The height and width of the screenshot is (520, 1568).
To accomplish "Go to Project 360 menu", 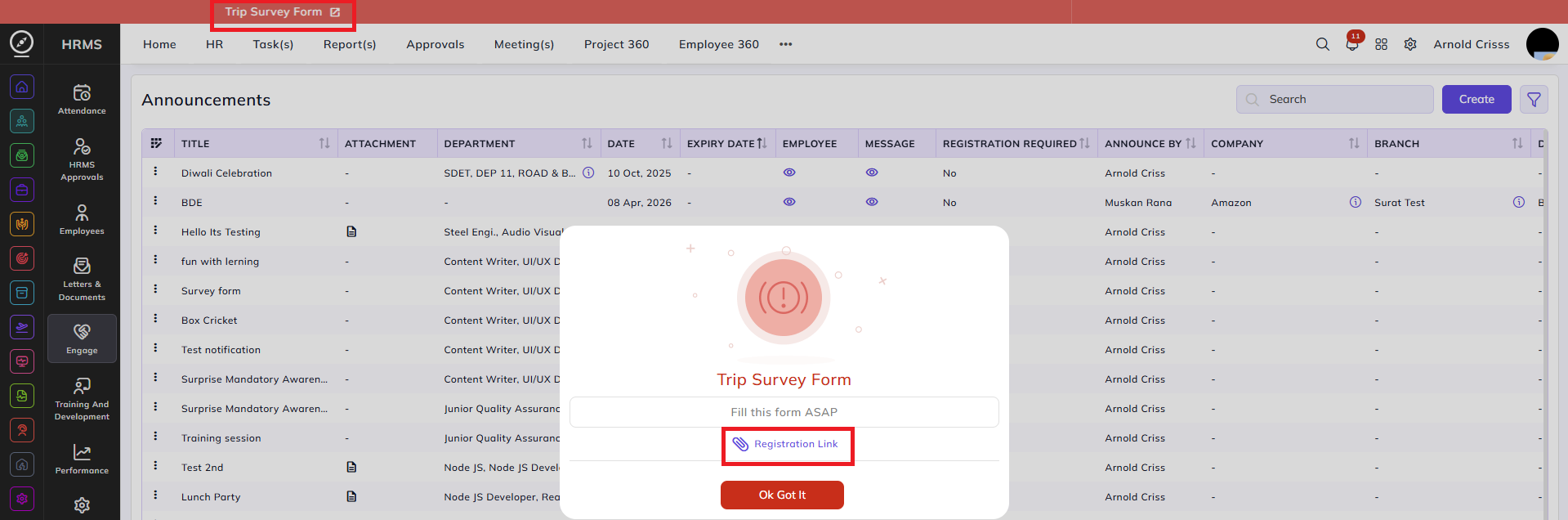I will (x=616, y=44).
